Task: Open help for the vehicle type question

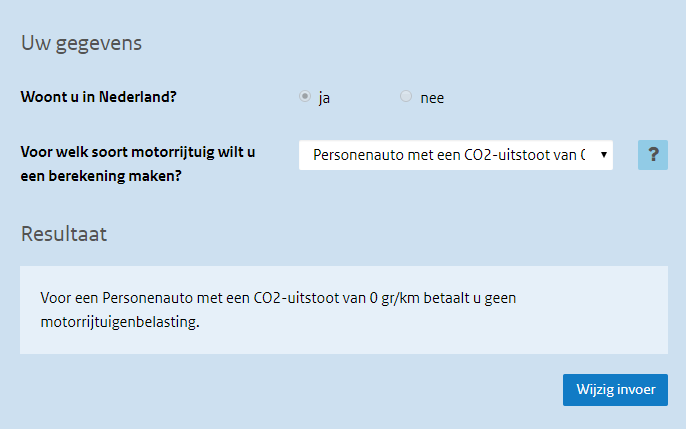Action: click(652, 155)
